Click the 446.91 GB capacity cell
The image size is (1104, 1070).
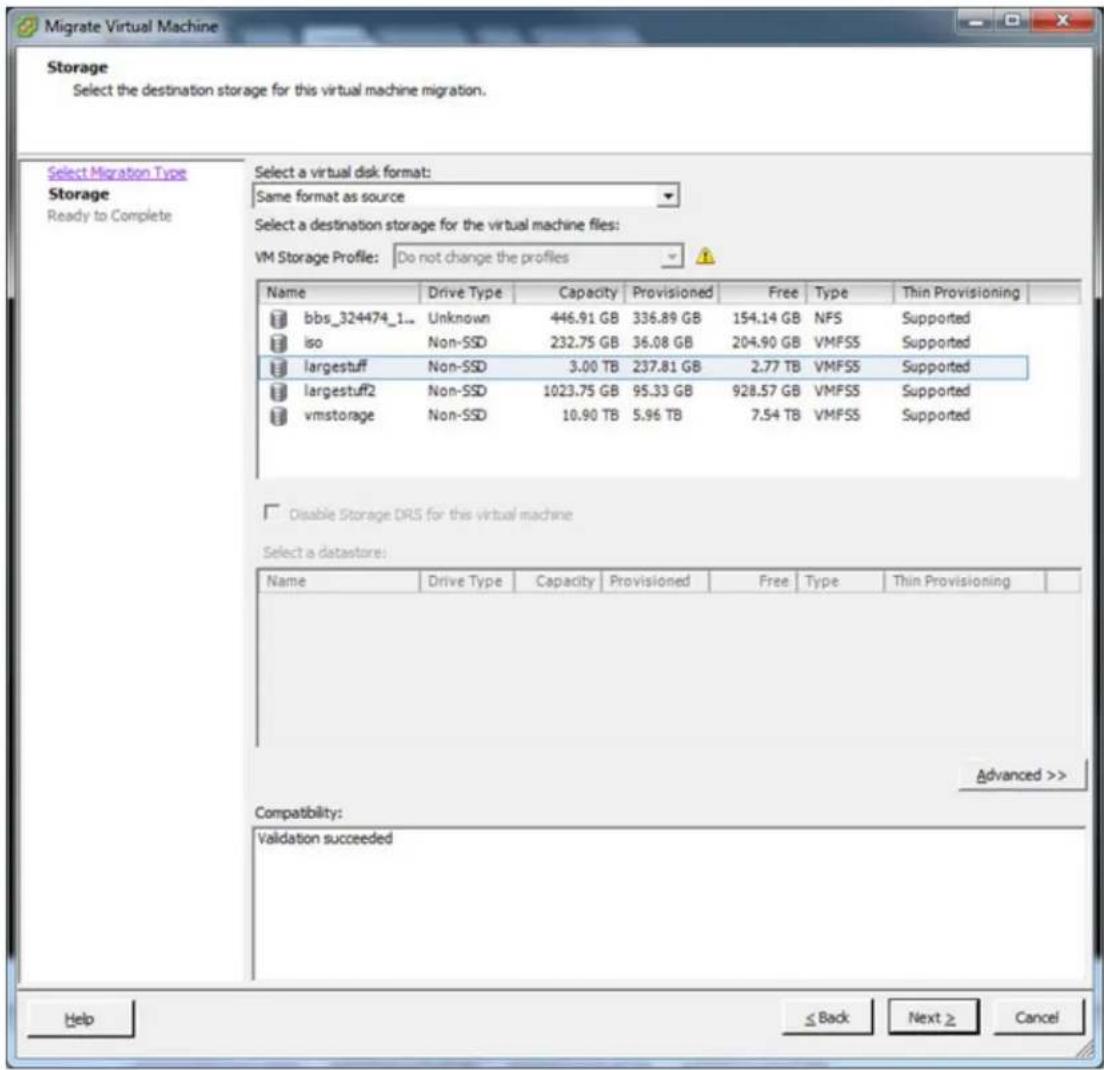(x=584, y=318)
